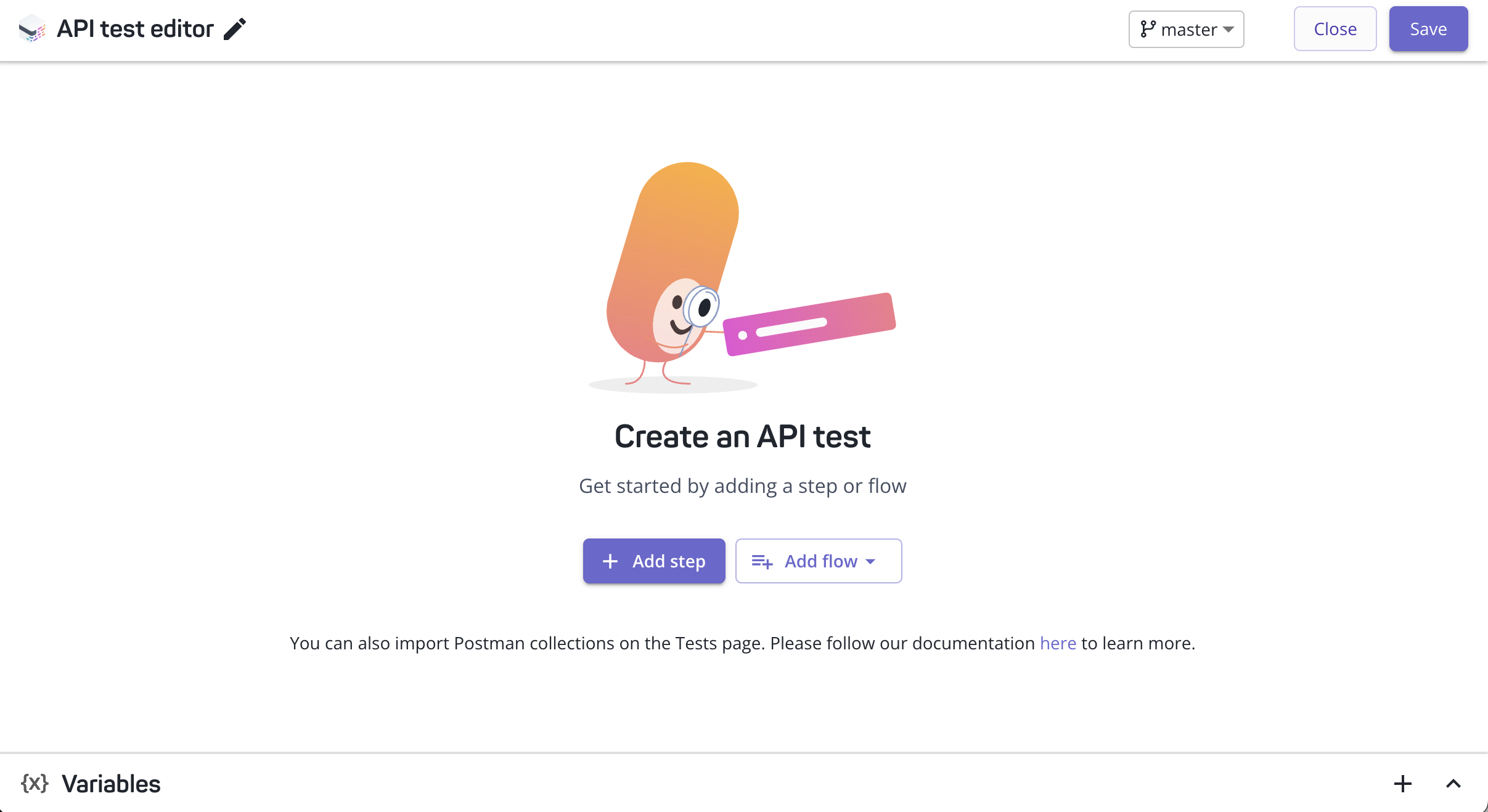Click the 'Create an API test' heading

[743, 437]
